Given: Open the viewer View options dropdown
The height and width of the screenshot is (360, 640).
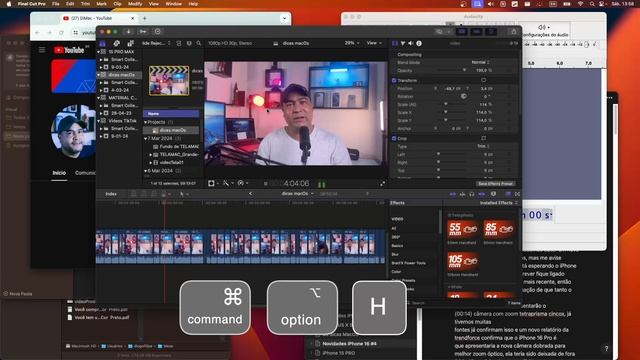Looking at the screenshot, I should (374, 43).
